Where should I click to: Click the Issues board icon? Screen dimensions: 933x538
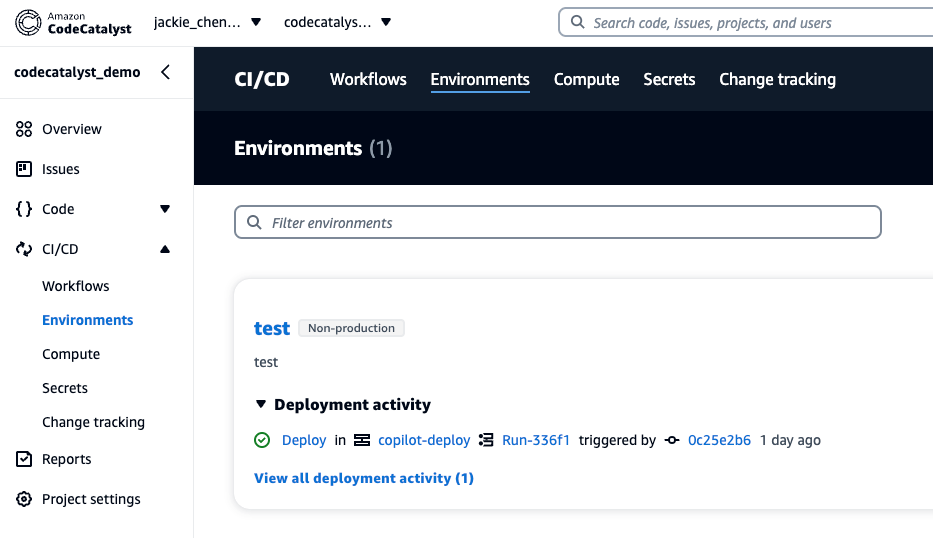pyautogui.click(x=24, y=169)
